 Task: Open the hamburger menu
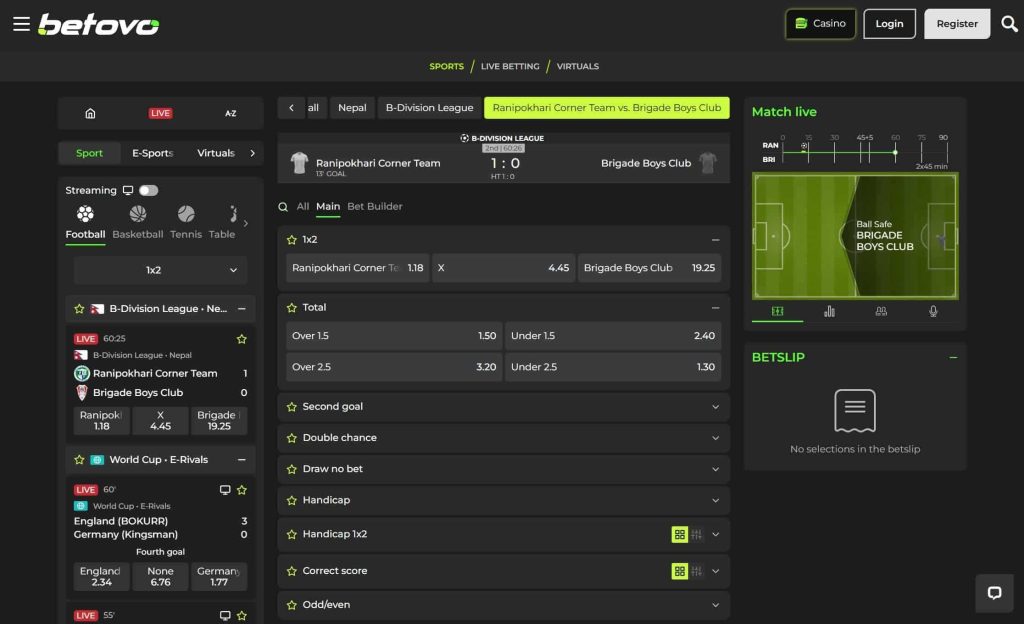click(21, 24)
